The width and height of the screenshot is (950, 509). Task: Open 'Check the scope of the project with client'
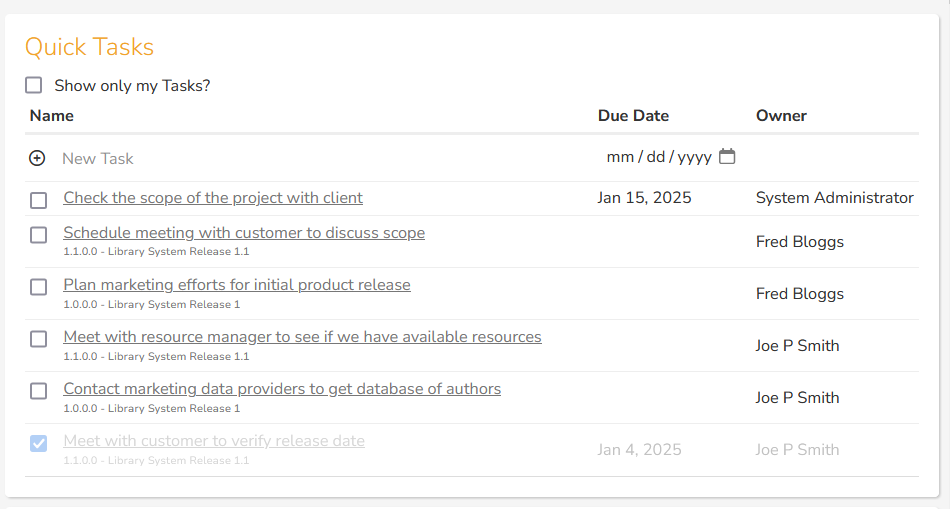pos(213,198)
